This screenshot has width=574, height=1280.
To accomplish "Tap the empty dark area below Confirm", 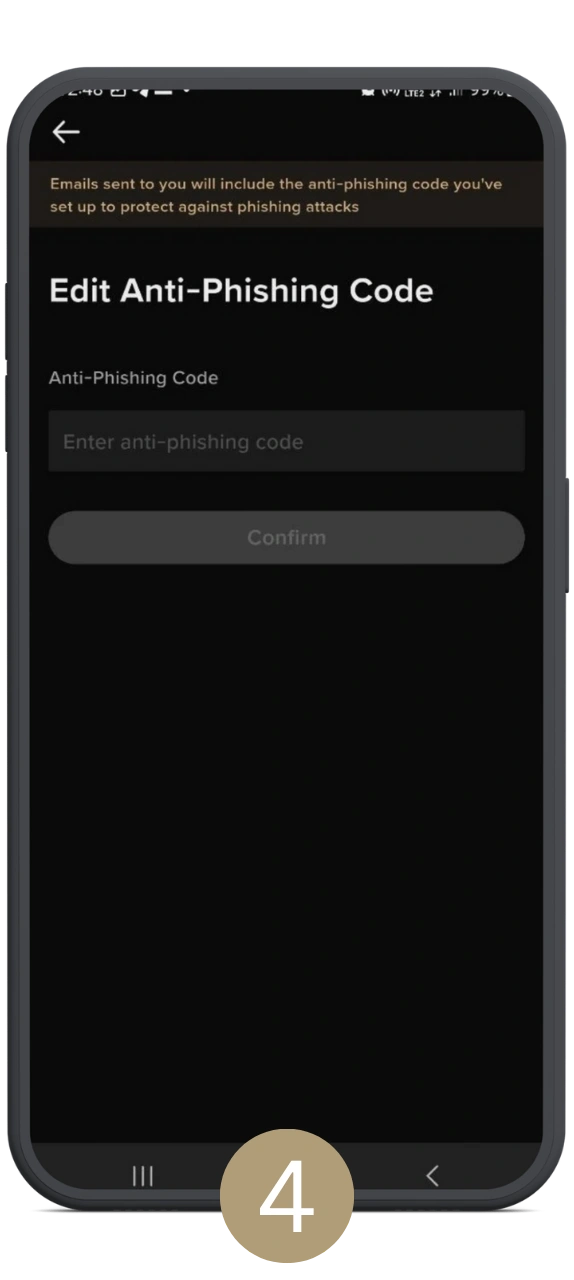I will click(x=286, y=850).
